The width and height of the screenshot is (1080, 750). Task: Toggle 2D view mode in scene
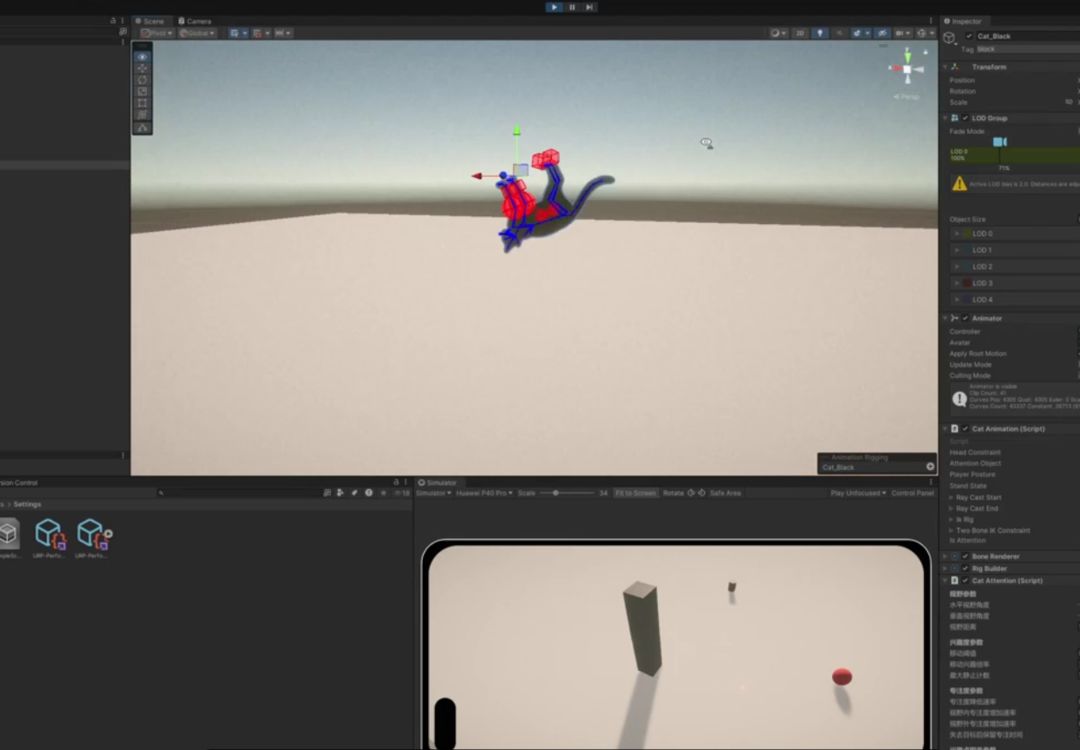pyautogui.click(x=800, y=33)
